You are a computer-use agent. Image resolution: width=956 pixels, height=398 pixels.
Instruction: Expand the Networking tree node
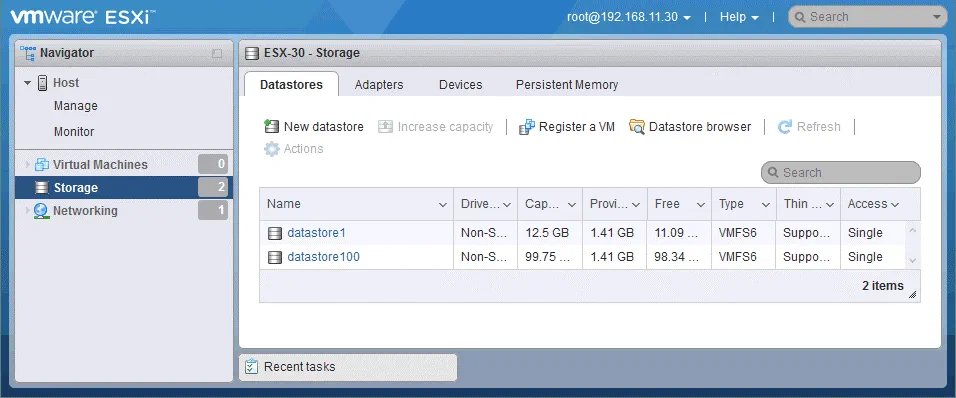tap(27, 211)
